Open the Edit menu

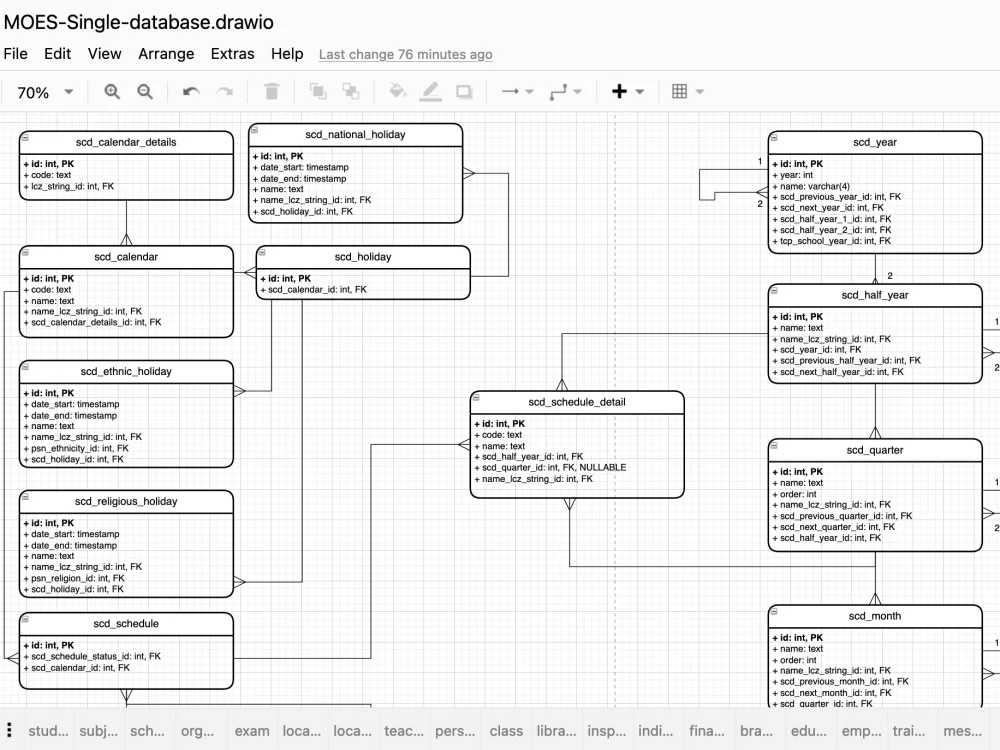tap(57, 54)
